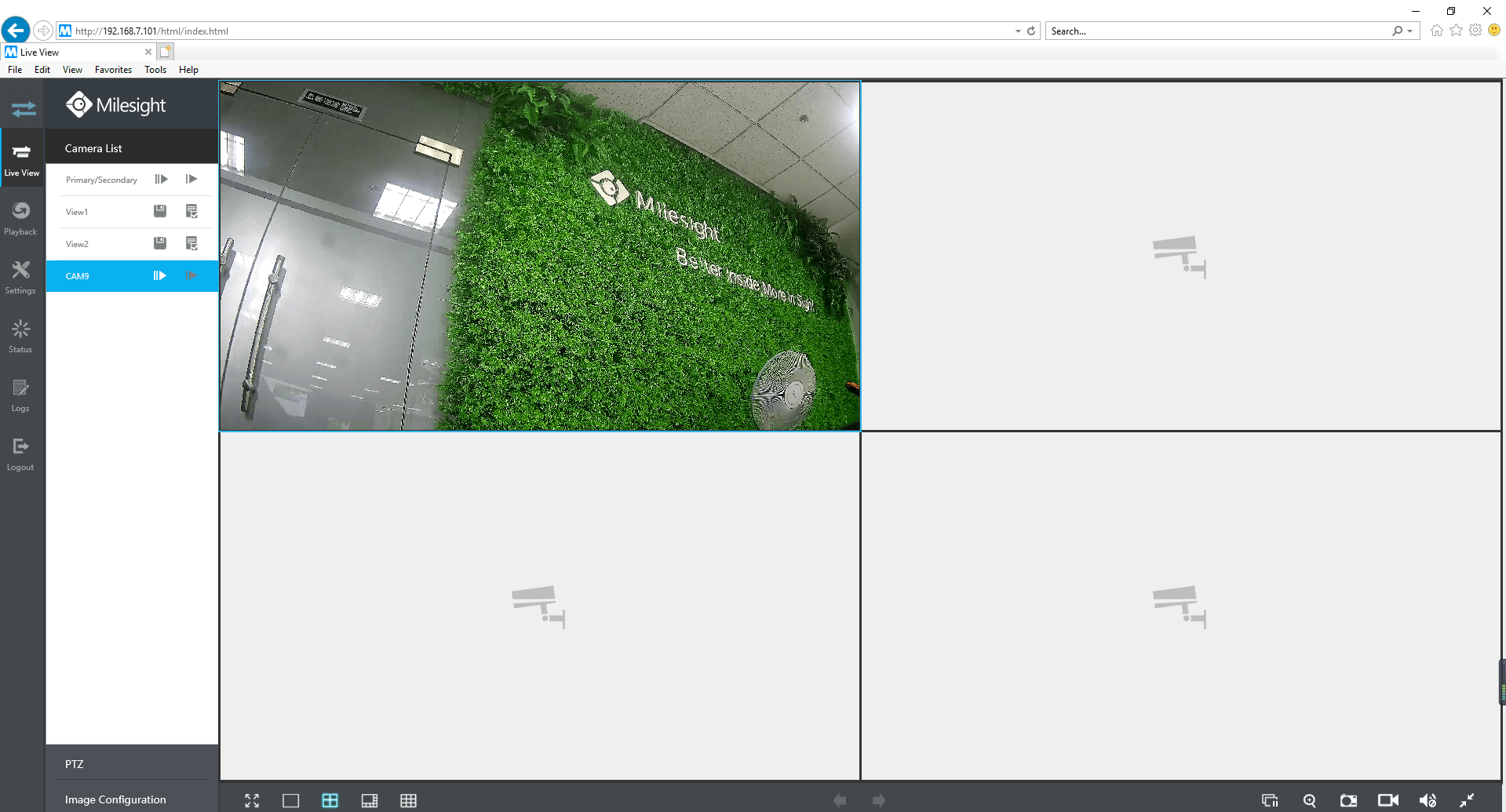Select the View2 row
Screen dimensions: 1506x812
click(x=132, y=244)
